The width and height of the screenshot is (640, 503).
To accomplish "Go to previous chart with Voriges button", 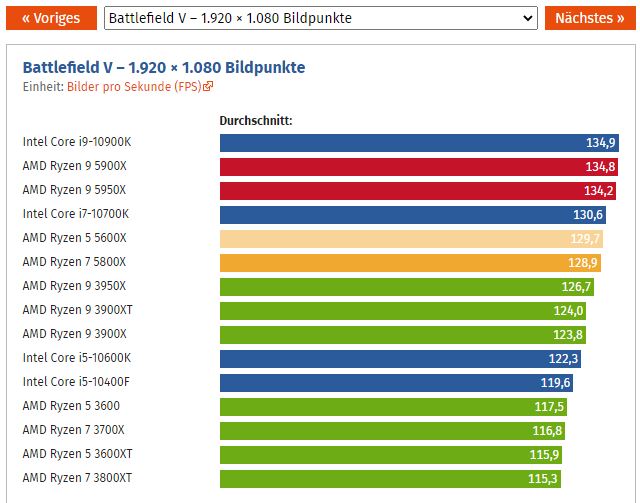I will pos(51,18).
